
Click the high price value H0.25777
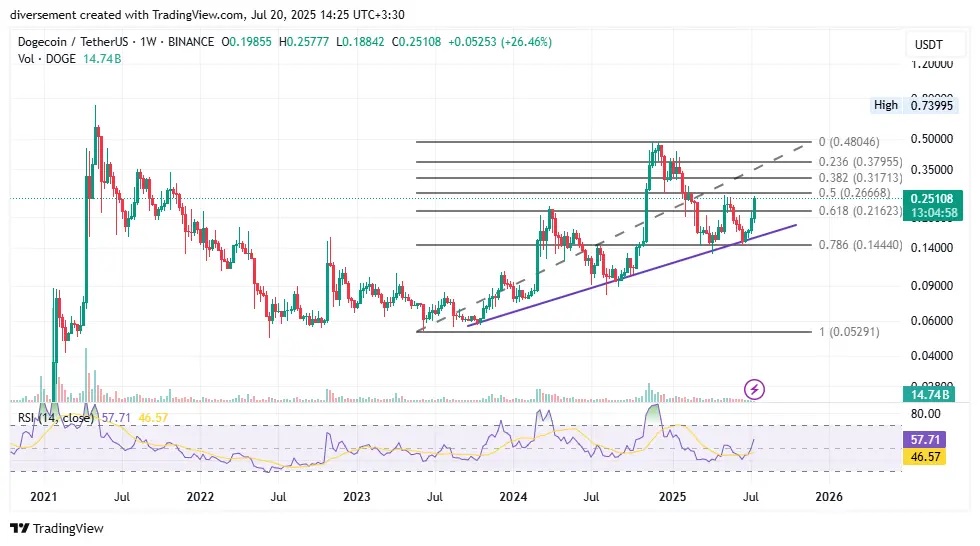pyautogui.click(x=304, y=42)
